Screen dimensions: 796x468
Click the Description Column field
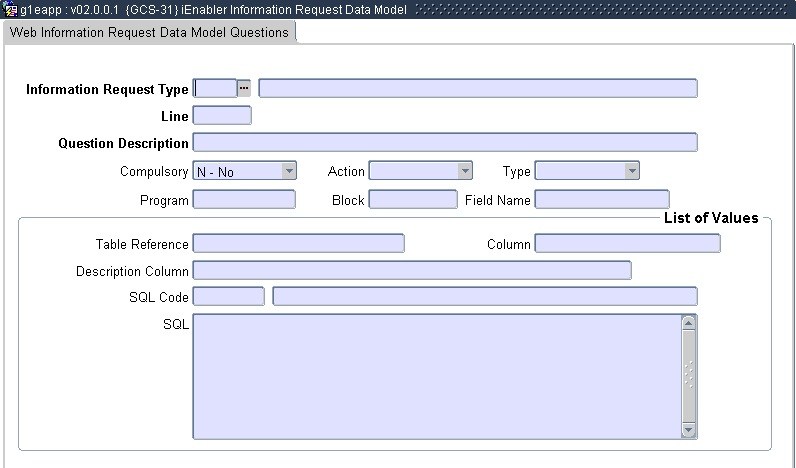coord(411,271)
